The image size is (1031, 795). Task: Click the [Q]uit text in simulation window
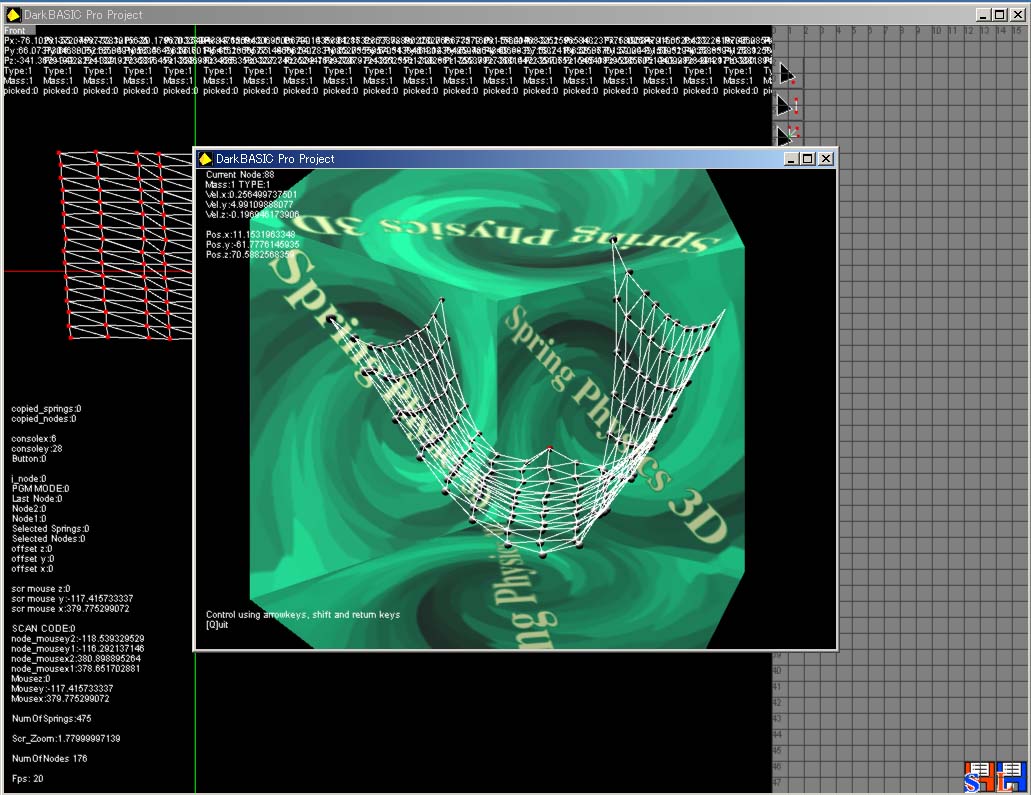tap(217, 625)
